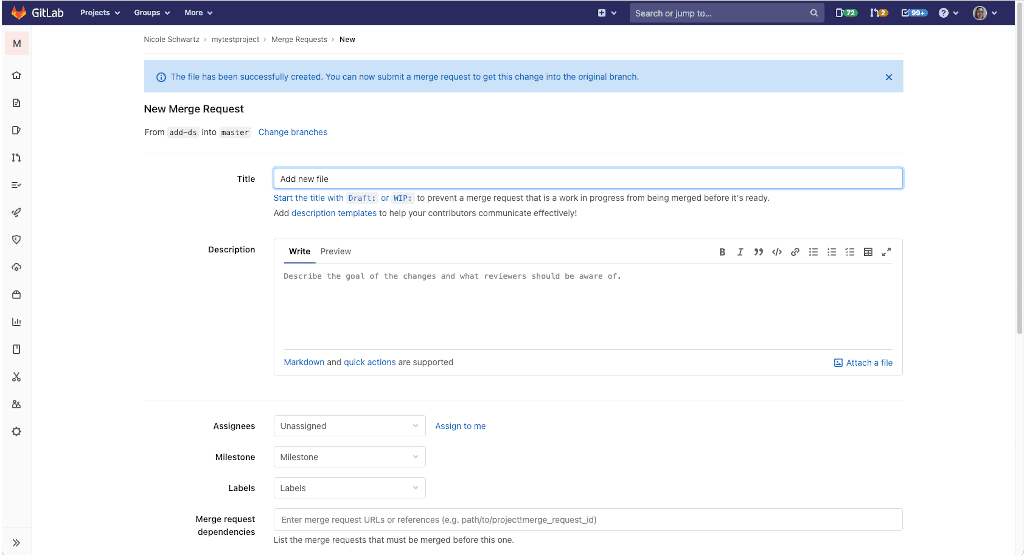Open the Repository icon in sidebar

click(16, 103)
